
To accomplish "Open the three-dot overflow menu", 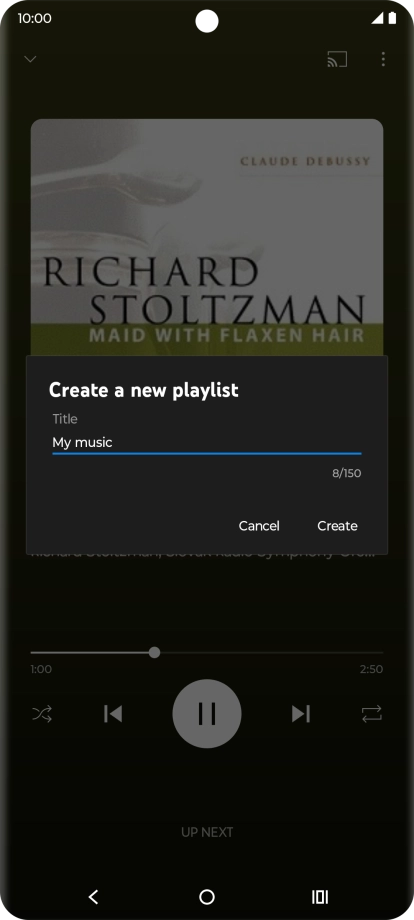I will point(383,59).
